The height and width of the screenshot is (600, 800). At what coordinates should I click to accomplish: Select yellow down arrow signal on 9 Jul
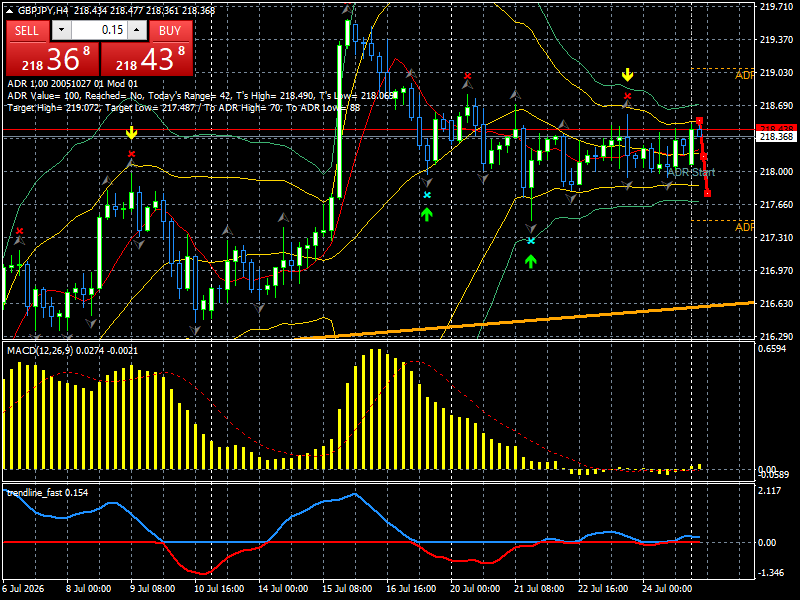click(x=132, y=133)
